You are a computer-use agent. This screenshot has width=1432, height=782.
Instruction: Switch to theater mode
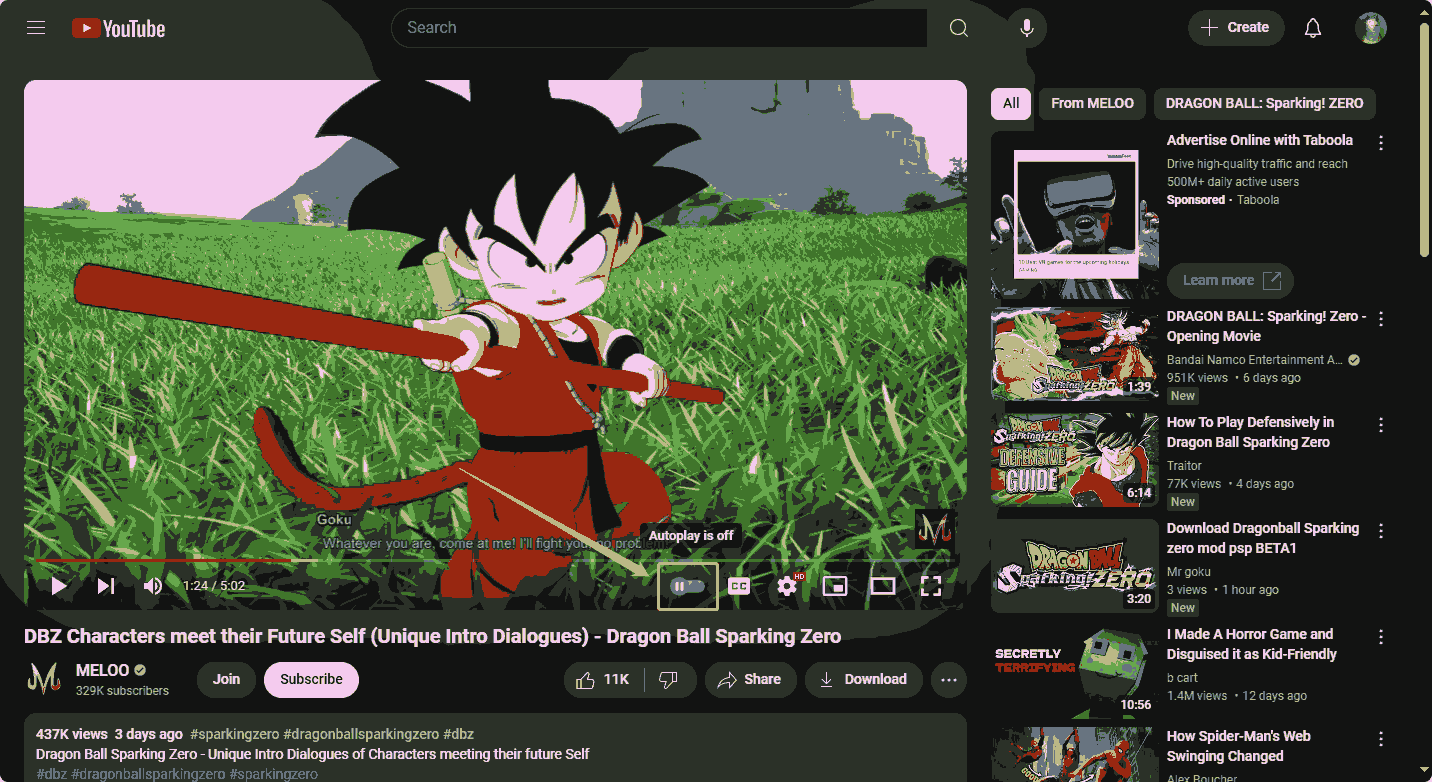point(883,586)
